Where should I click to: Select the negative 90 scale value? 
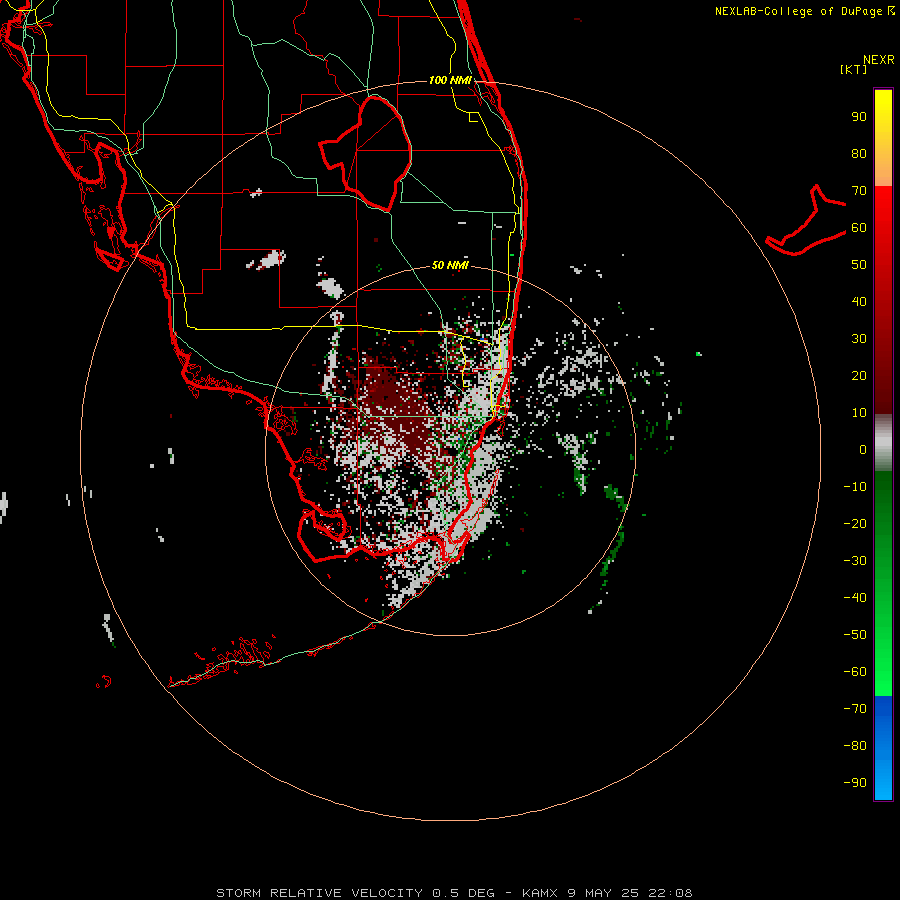[855, 782]
